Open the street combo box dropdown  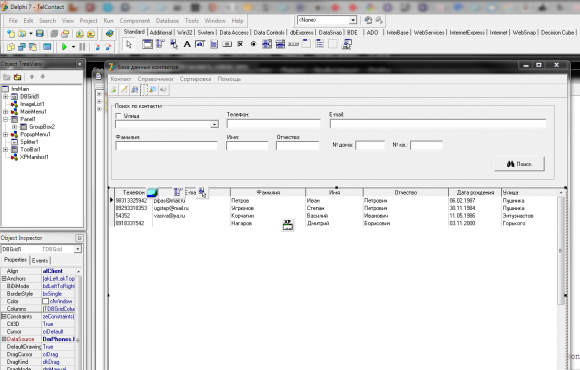click(214, 125)
